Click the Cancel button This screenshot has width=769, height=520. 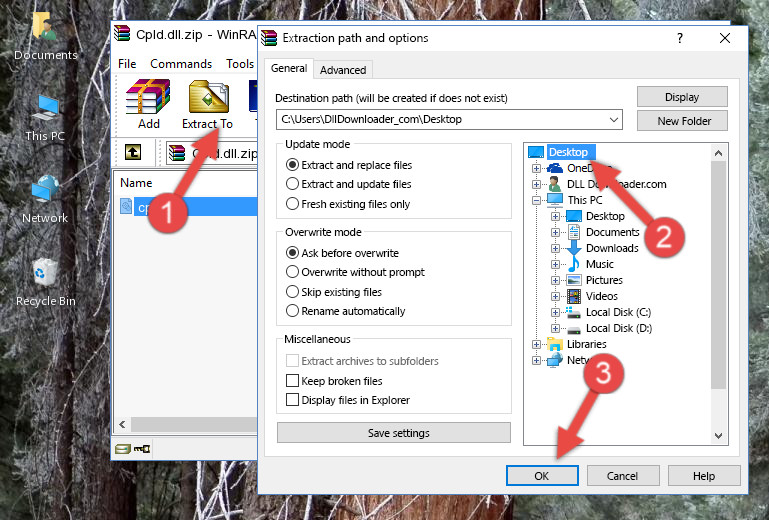pyautogui.click(x=622, y=476)
